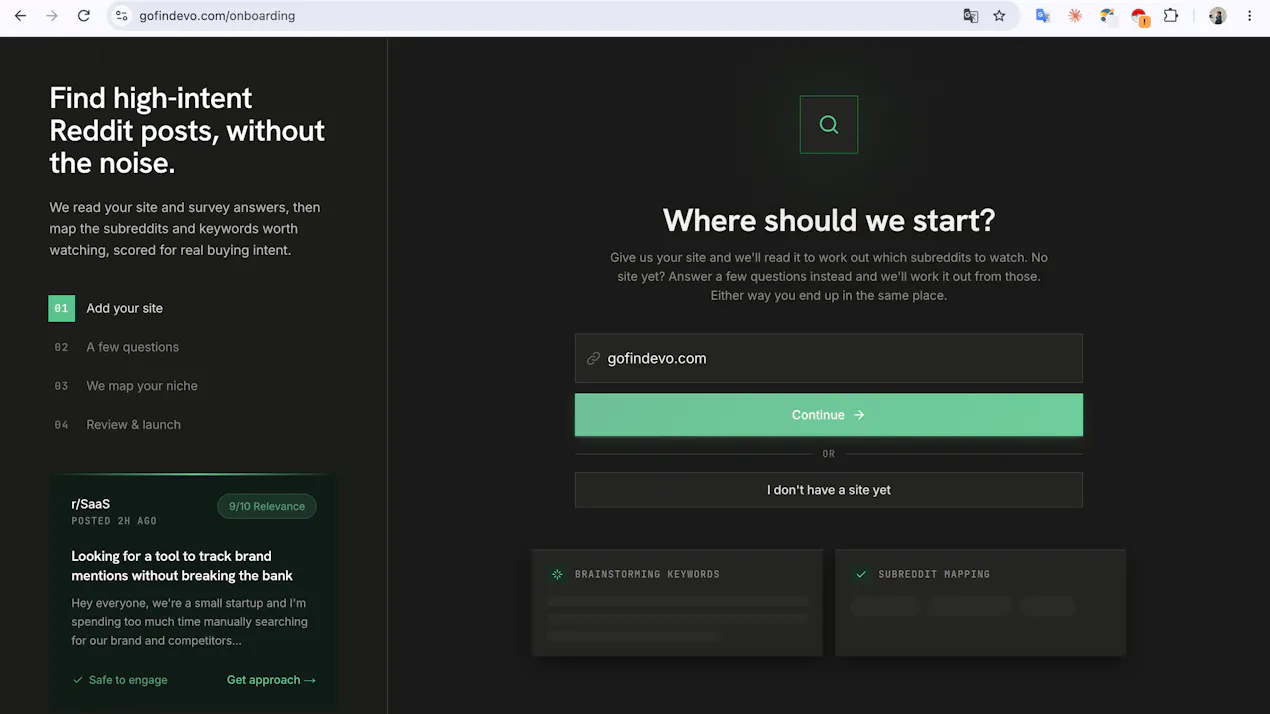Bookmark the page with the star icon
Screen dimensions: 1270x714
[999, 16]
